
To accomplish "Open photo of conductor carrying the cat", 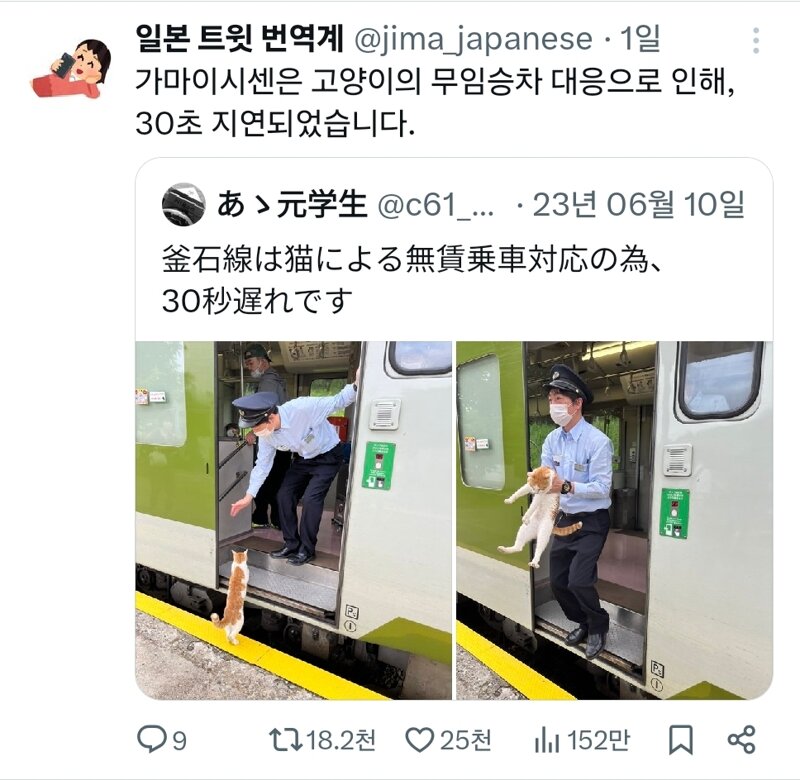I will (614, 520).
